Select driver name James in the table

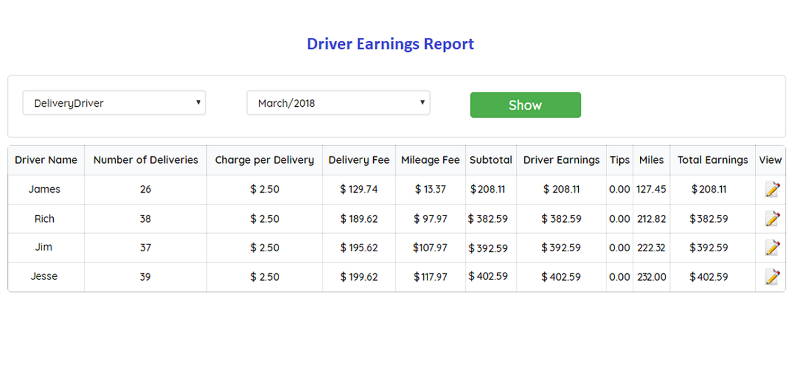44,189
